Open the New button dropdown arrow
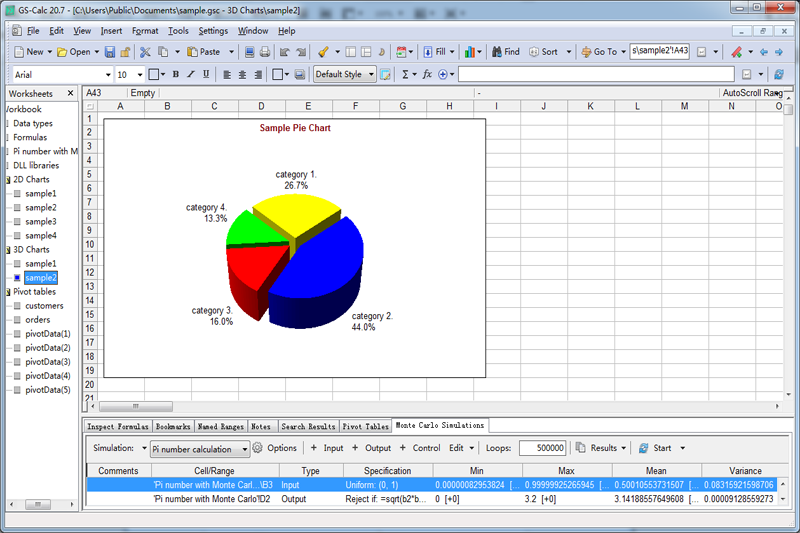This screenshot has width=800, height=533. pyautogui.click(x=49, y=52)
